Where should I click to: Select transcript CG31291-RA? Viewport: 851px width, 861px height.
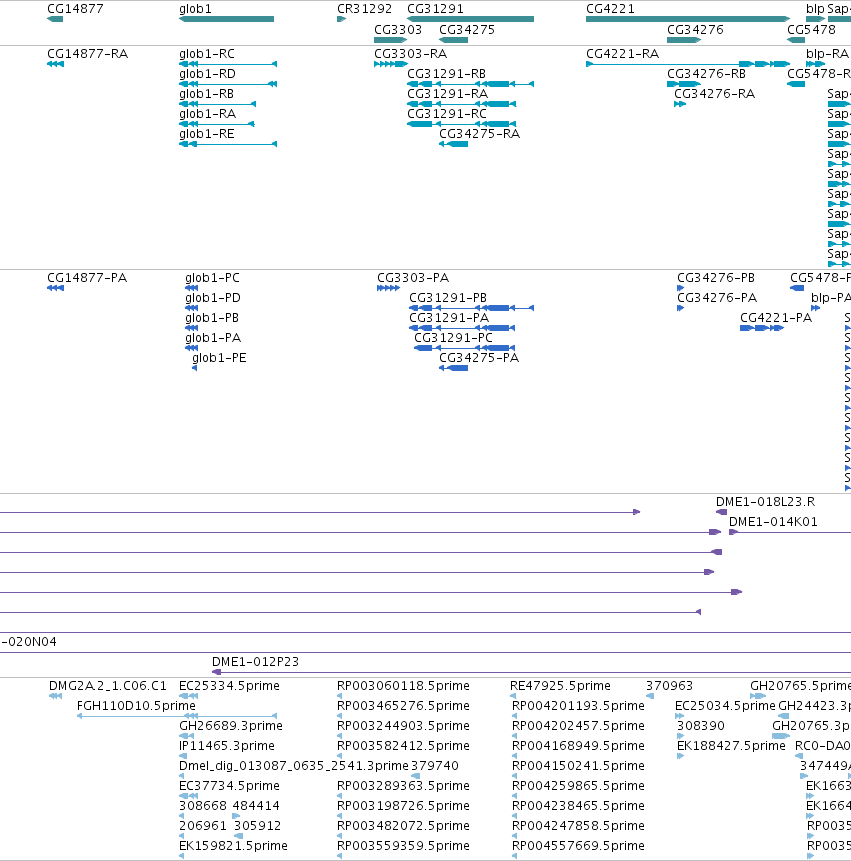coord(447,94)
